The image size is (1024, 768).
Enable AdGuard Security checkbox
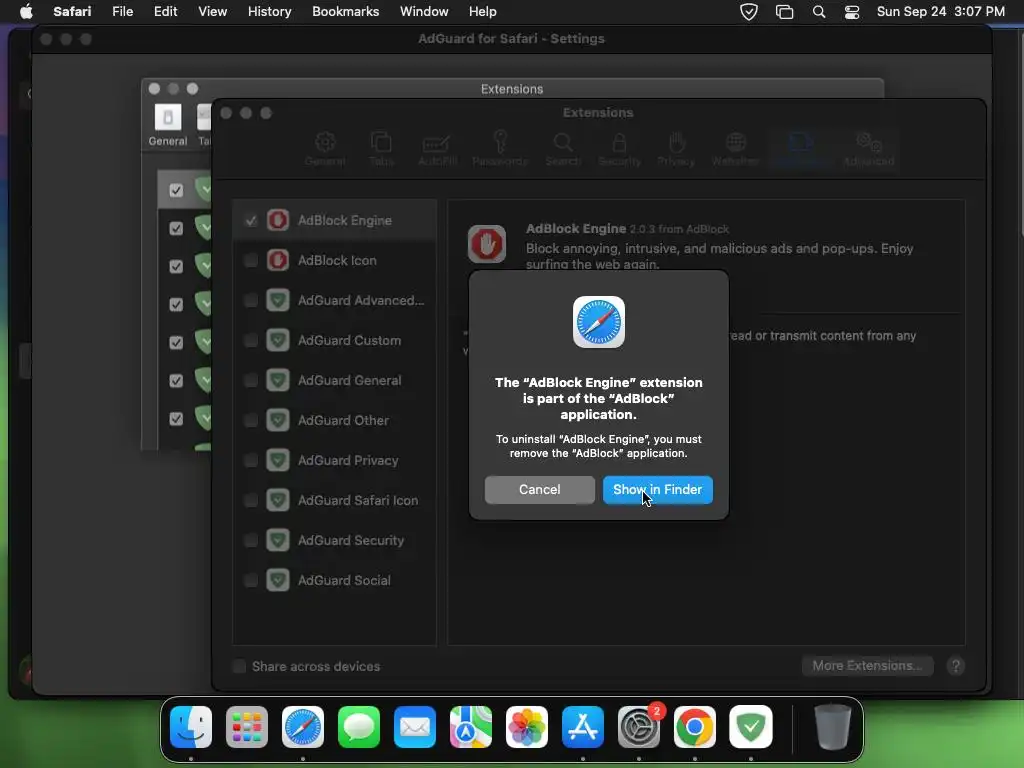pyautogui.click(x=251, y=540)
